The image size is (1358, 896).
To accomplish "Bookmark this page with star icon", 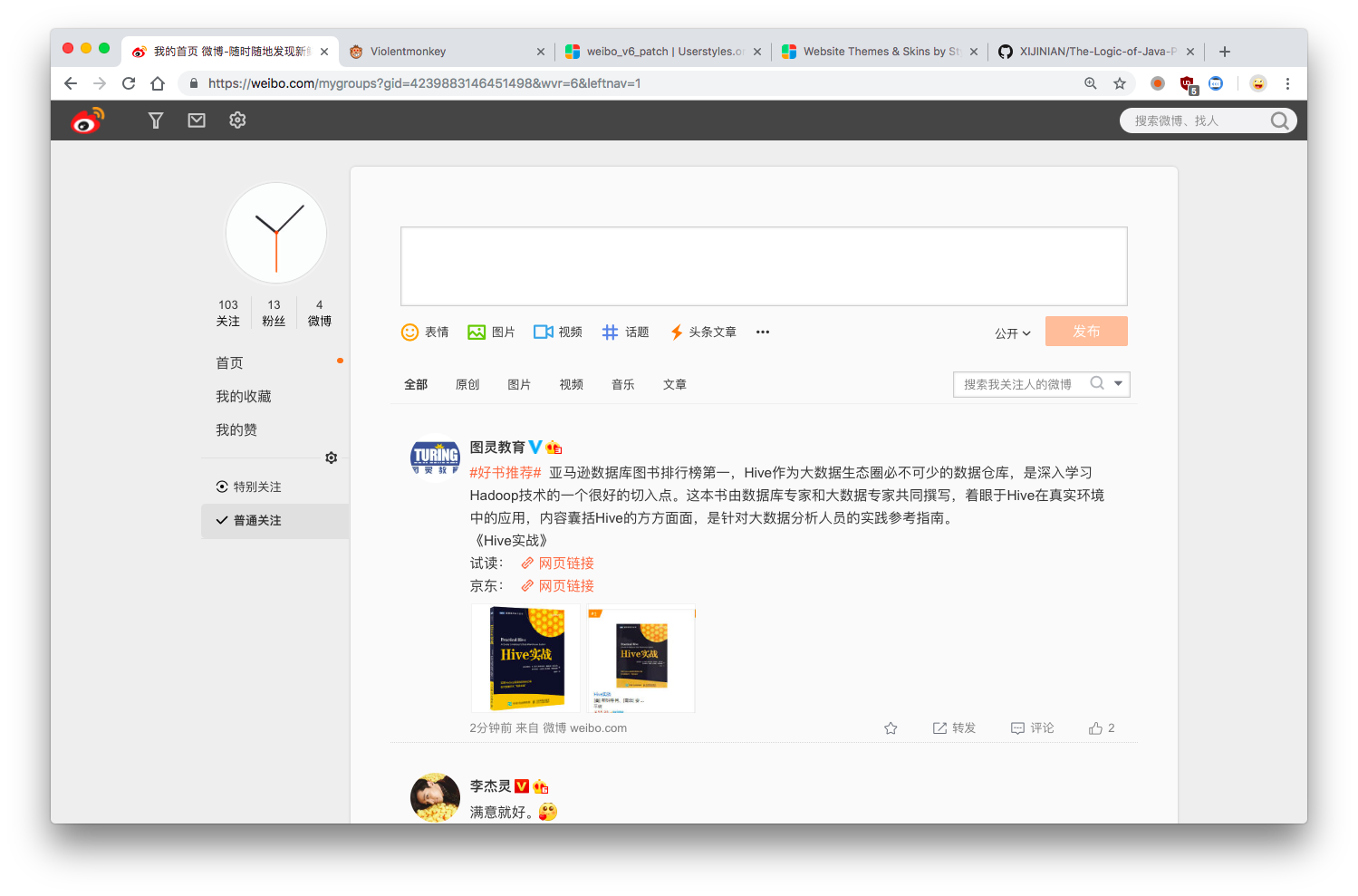I will point(1120,83).
